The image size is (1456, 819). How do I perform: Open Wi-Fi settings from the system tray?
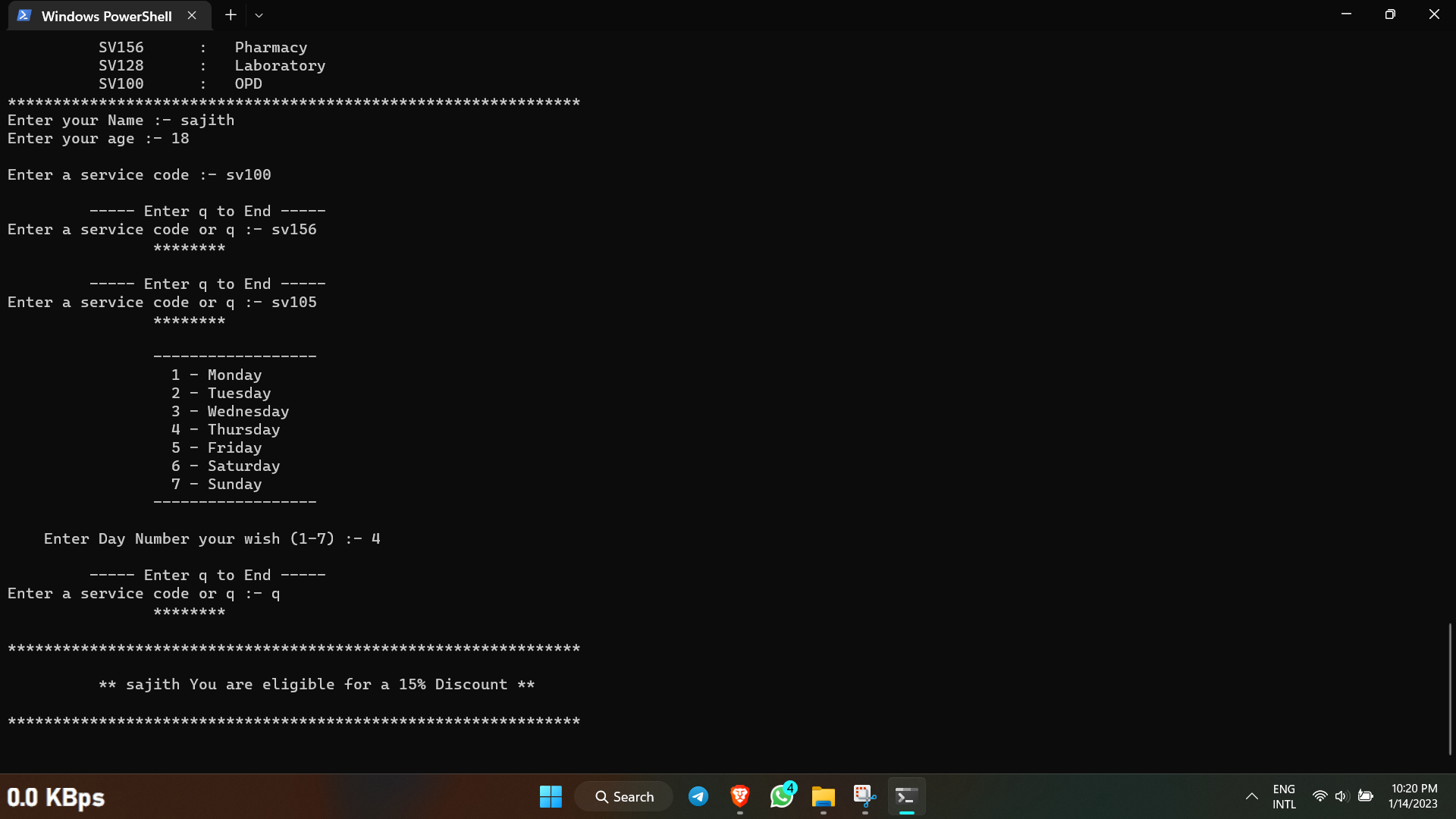click(x=1319, y=796)
